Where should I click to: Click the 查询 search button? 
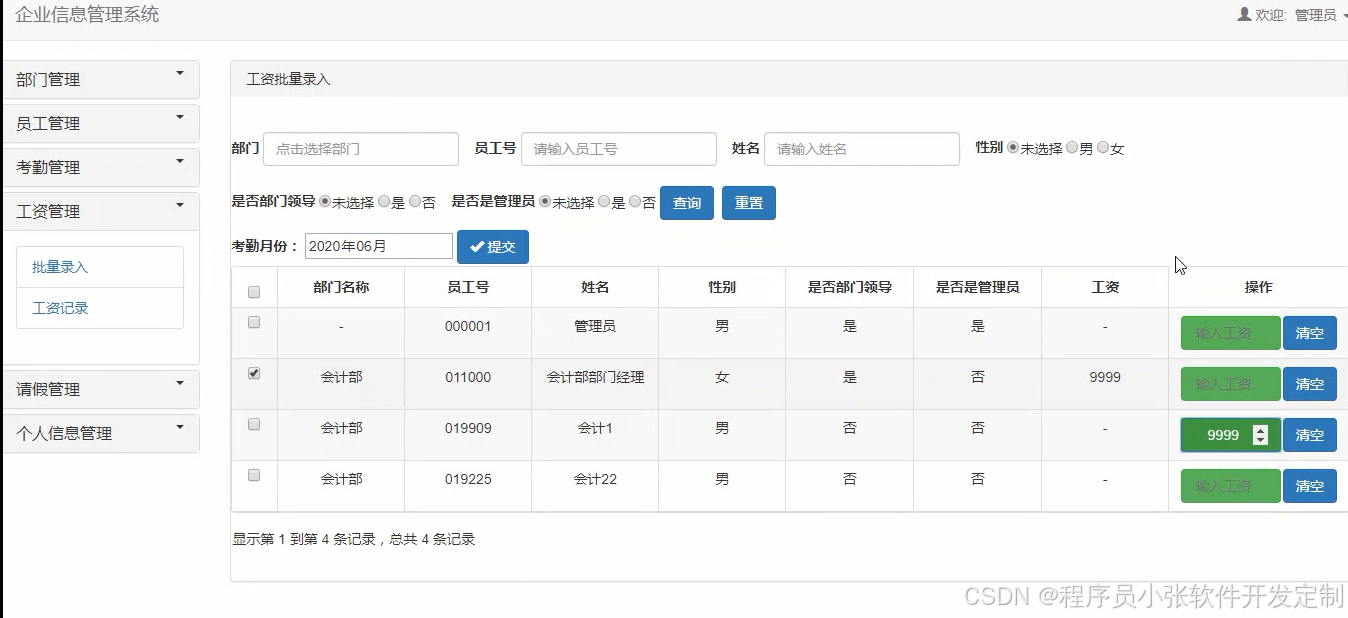tap(687, 202)
